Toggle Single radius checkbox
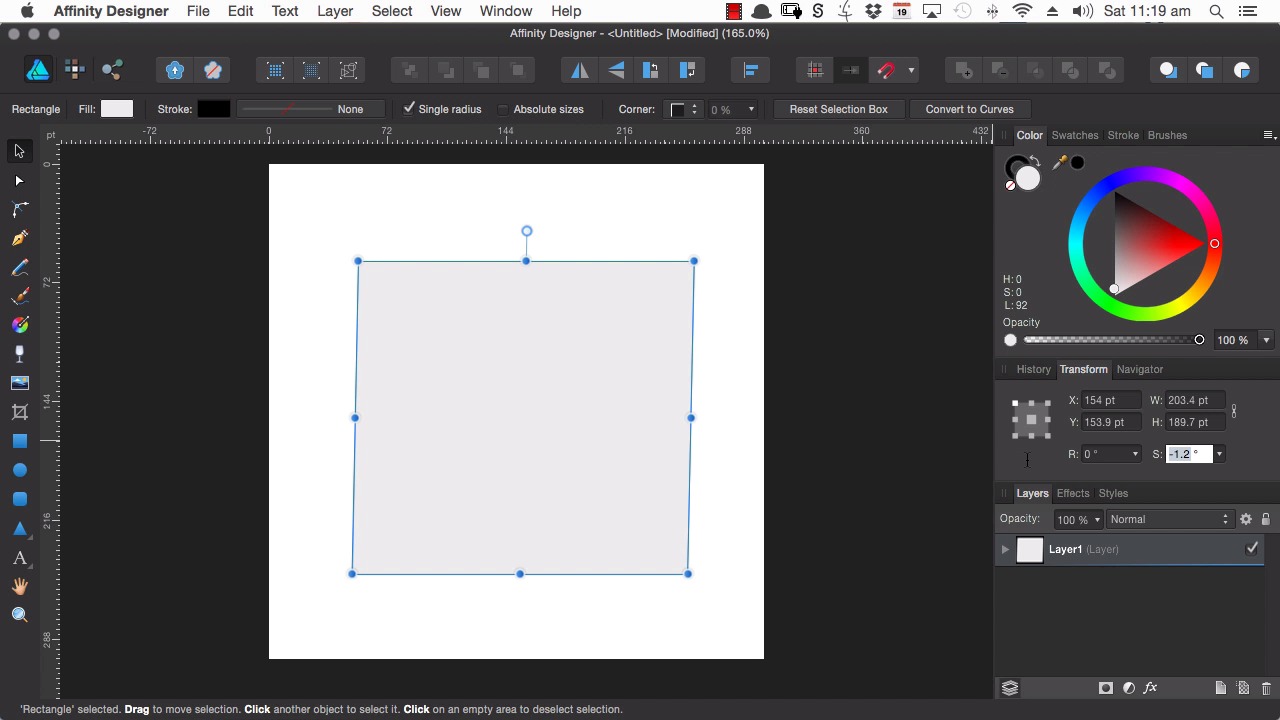Viewport: 1280px width, 720px height. tap(409, 108)
